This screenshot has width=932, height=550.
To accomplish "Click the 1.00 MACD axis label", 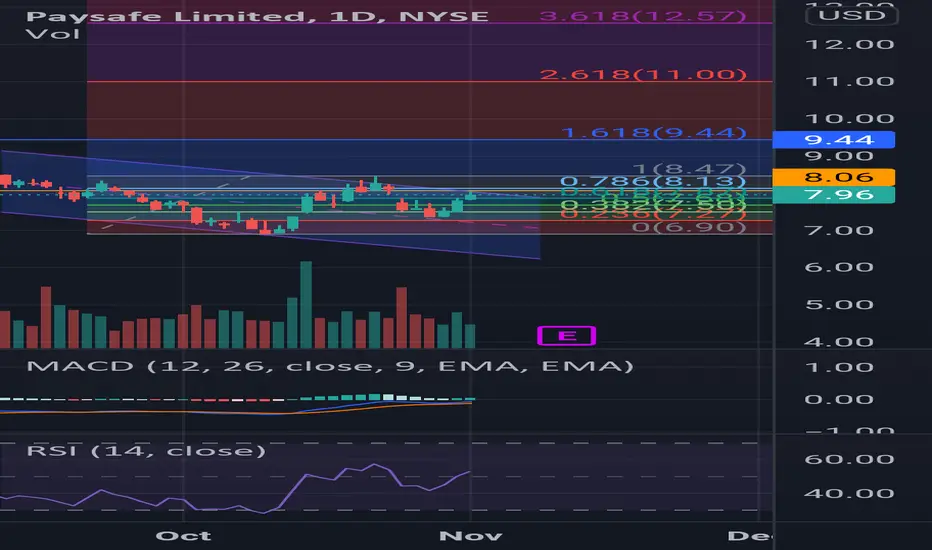I will coord(839,367).
